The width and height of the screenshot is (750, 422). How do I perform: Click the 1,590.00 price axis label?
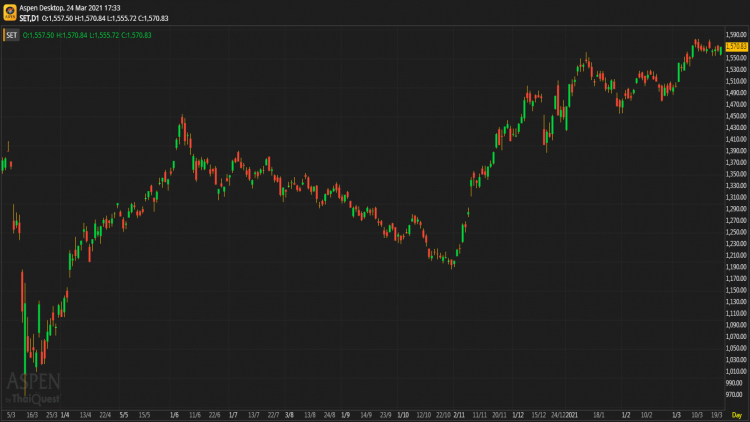coord(736,34)
